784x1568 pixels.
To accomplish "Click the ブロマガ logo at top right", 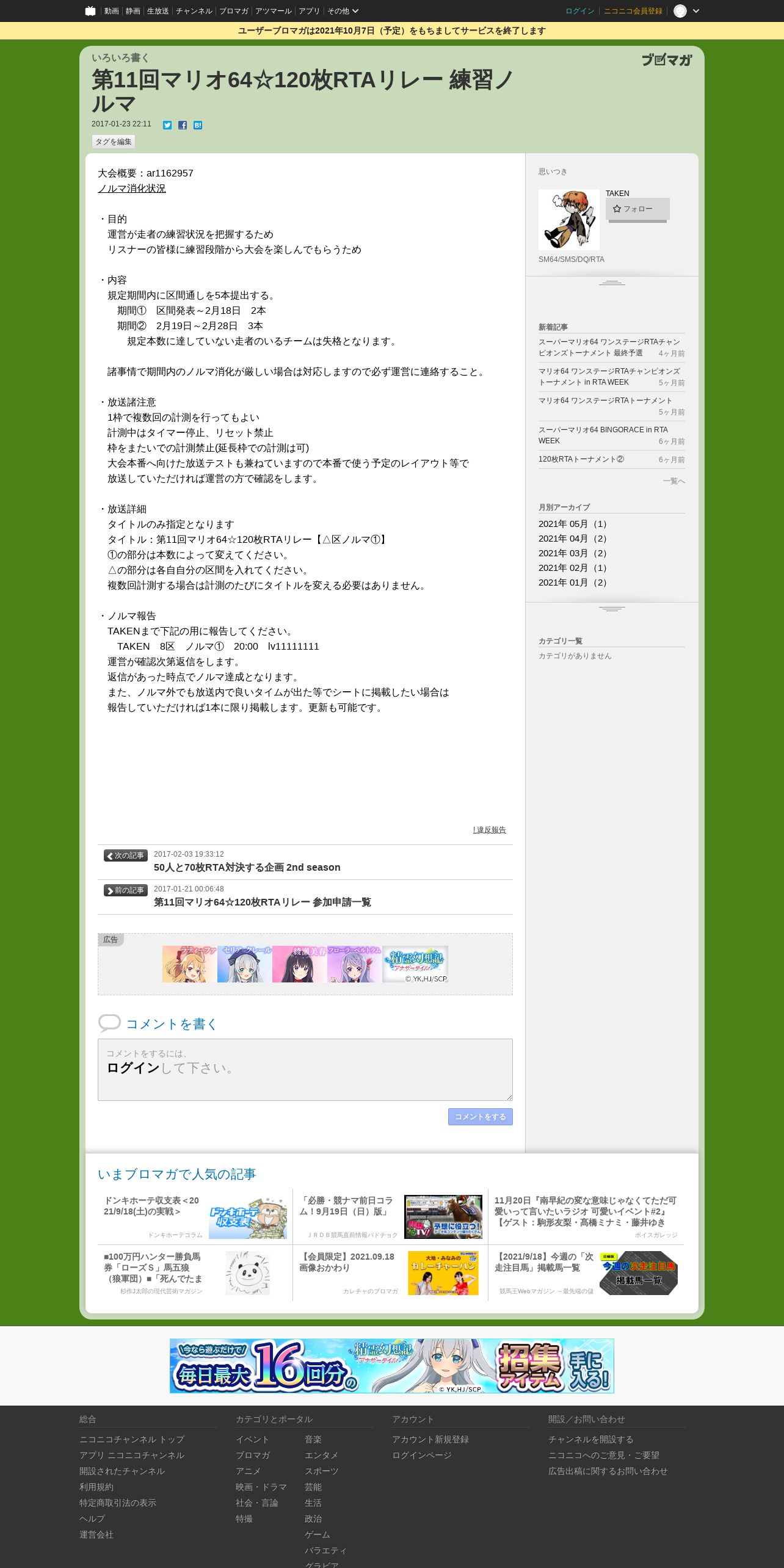I will (667, 60).
